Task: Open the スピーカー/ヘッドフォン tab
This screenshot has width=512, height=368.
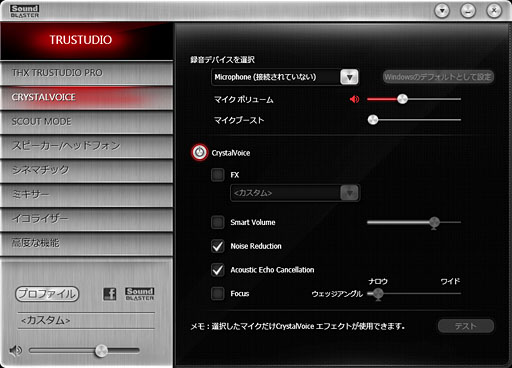Action: (87, 146)
